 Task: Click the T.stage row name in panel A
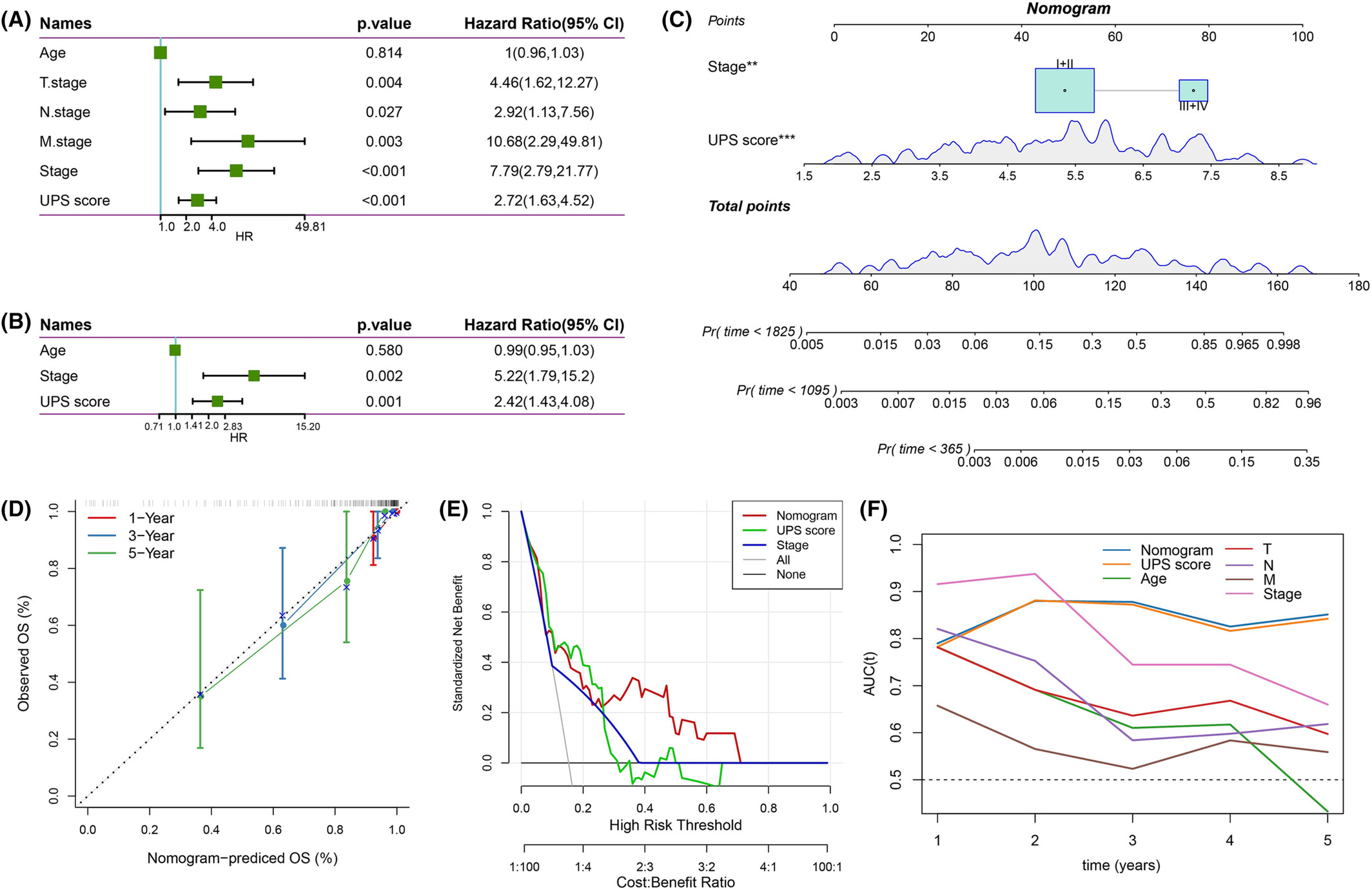point(63,82)
